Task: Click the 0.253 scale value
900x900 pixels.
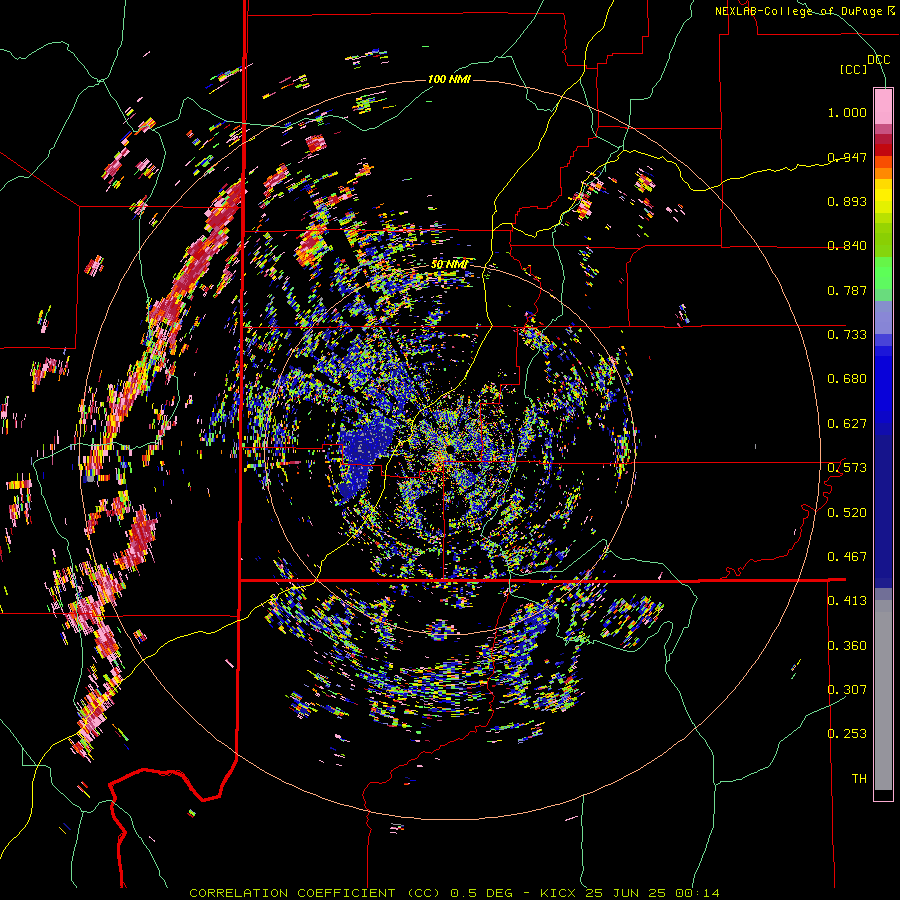Action: click(847, 734)
